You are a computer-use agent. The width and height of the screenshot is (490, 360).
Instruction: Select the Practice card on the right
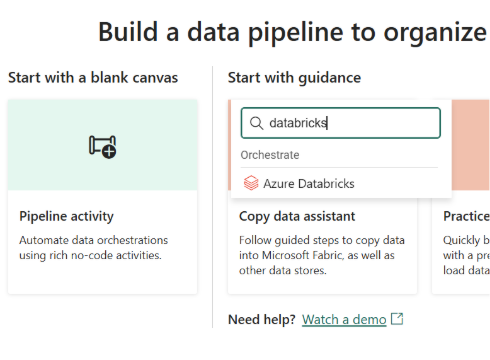pos(461,197)
